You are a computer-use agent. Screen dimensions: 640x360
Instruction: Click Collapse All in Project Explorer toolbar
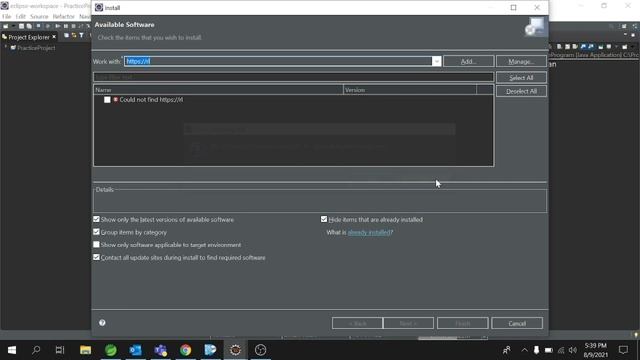pos(66,36)
